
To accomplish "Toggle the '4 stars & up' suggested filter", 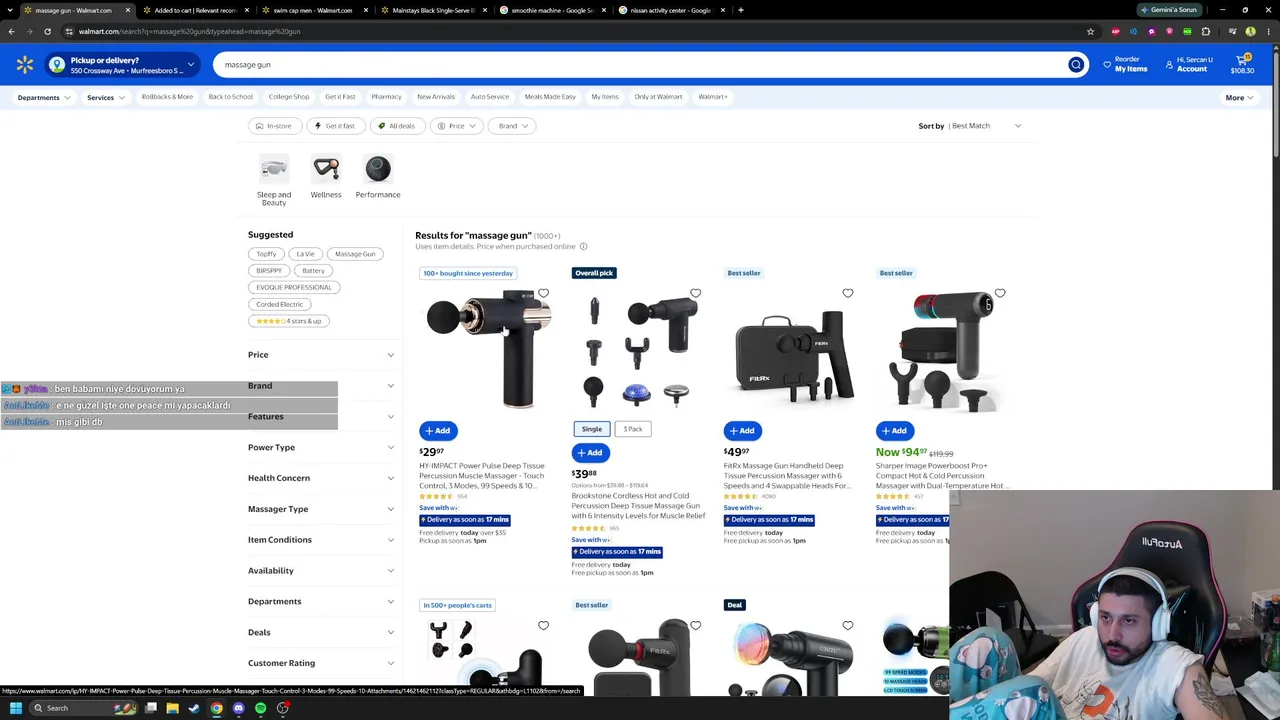I will tap(289, 321).
